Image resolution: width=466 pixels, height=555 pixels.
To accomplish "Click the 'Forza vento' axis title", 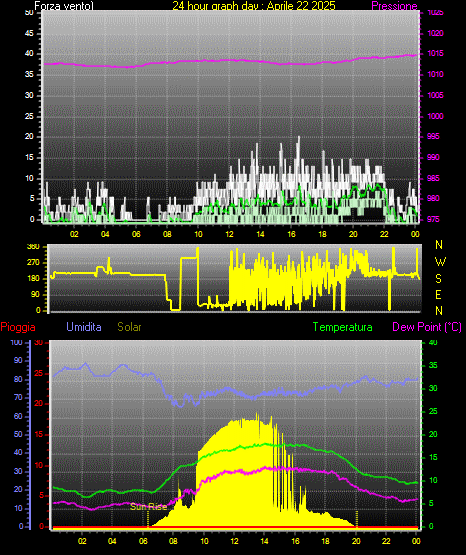I will tap(64, 6).
